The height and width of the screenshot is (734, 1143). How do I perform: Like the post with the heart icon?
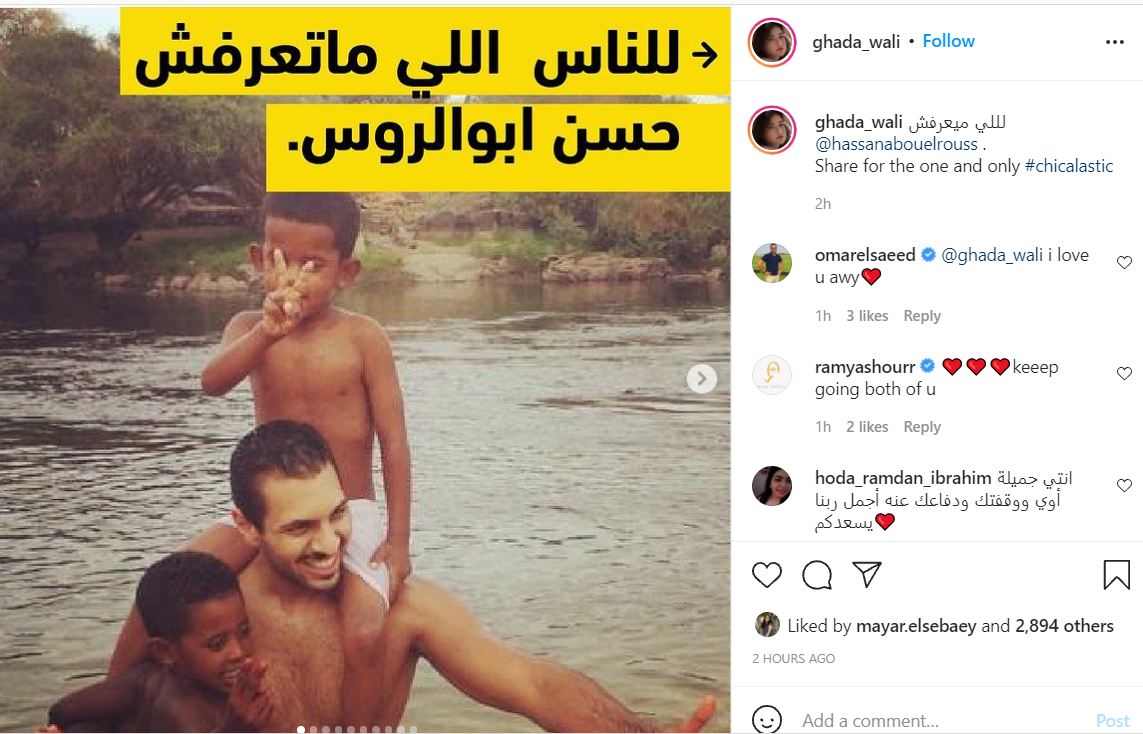click(x=766, y=575)
